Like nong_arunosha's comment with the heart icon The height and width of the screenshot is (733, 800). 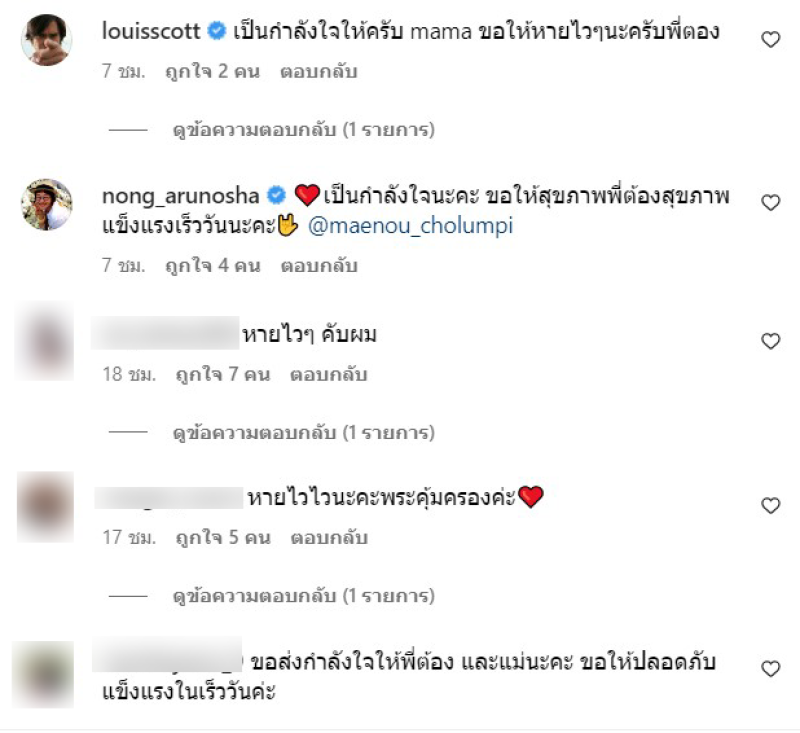[x=770, y=203]
